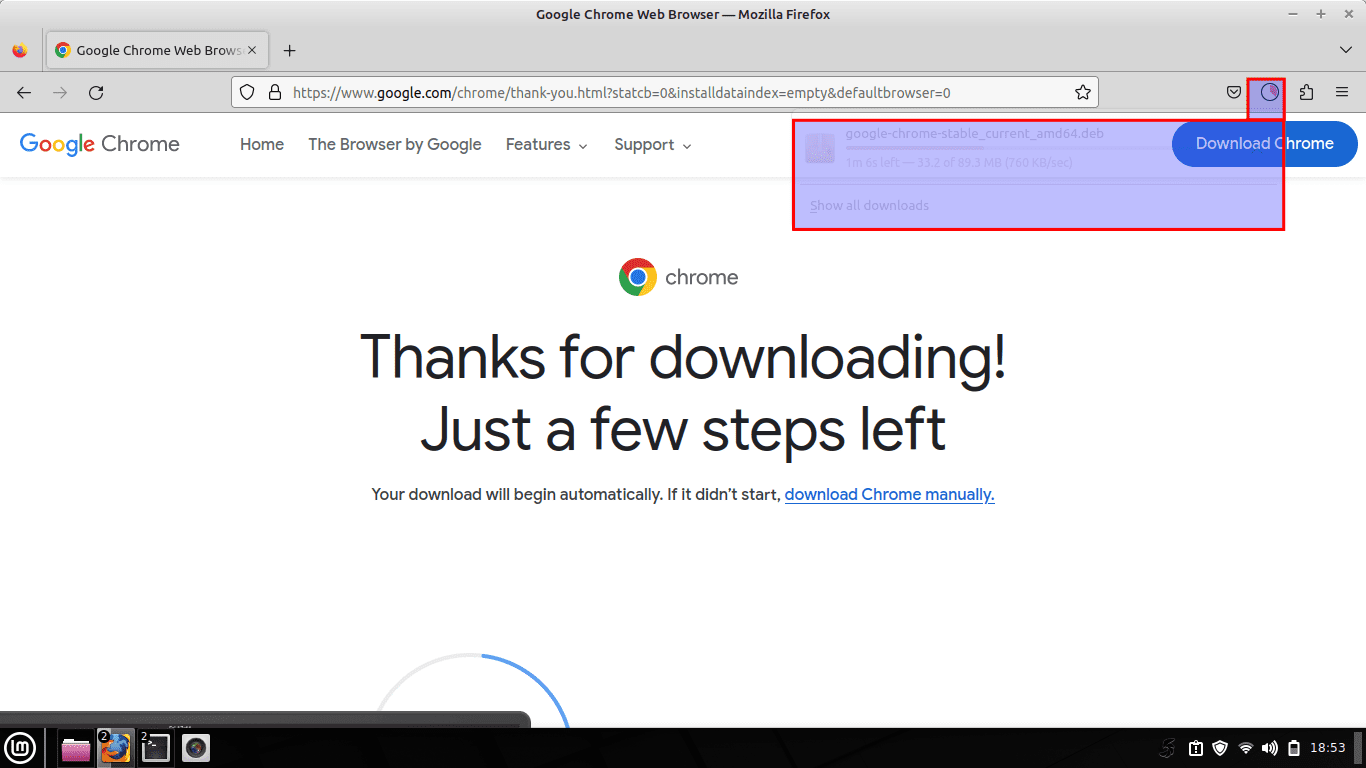The image size is (1366, 768).
Task: Click Show all downloads
Action: click(1038, 205)
